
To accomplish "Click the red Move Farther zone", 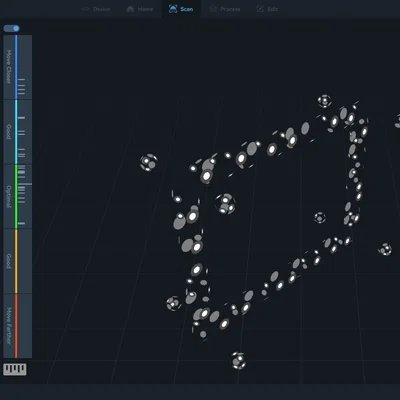I will 18,326.
